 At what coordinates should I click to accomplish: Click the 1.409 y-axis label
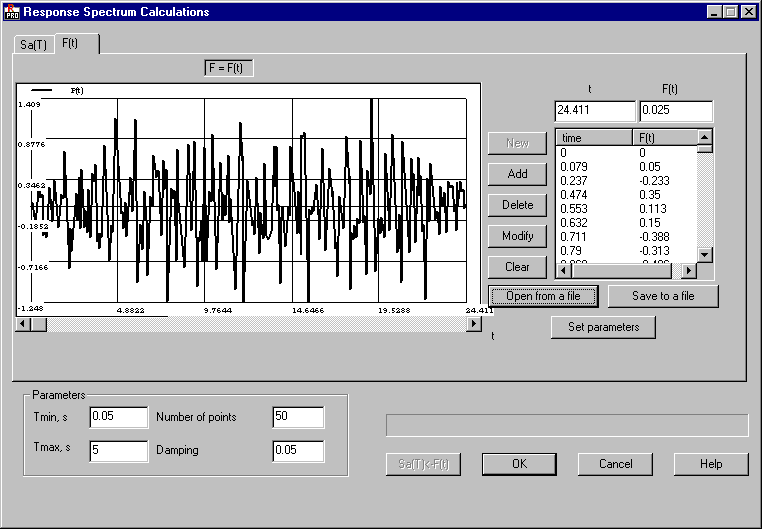tap(29, 104)
